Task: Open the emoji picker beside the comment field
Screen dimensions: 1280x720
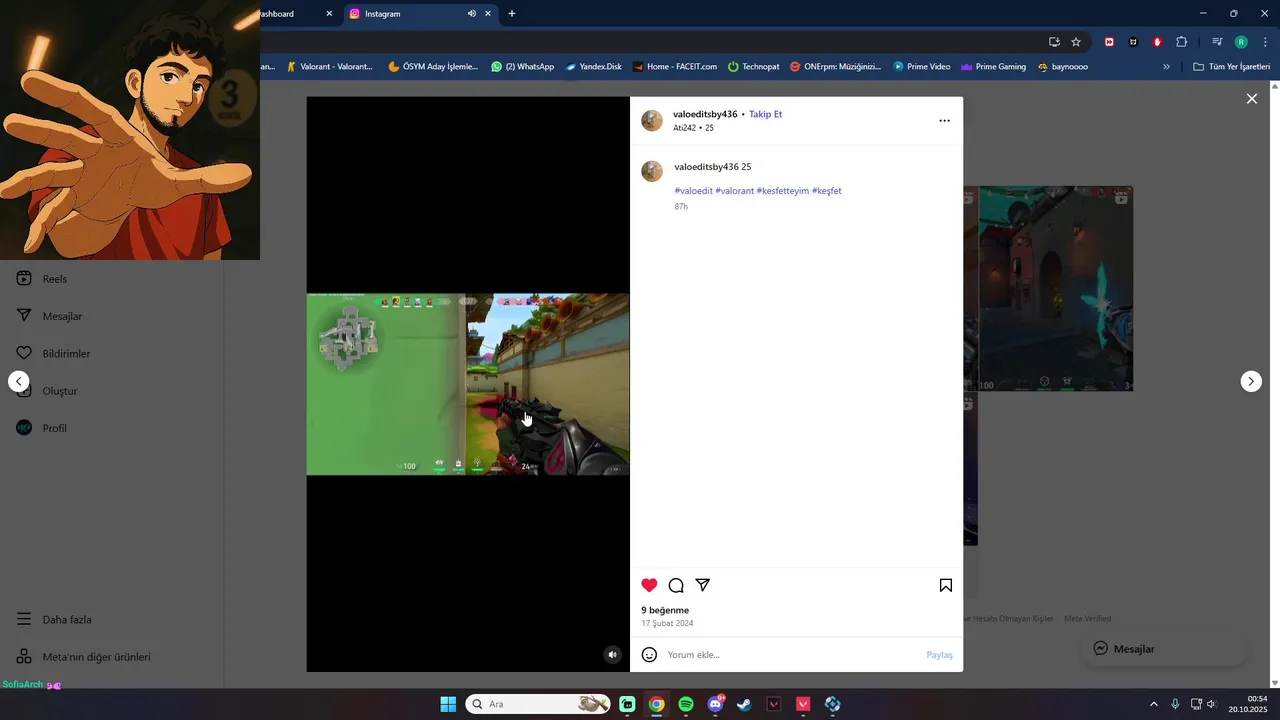Action: click(x=649, y=654)
